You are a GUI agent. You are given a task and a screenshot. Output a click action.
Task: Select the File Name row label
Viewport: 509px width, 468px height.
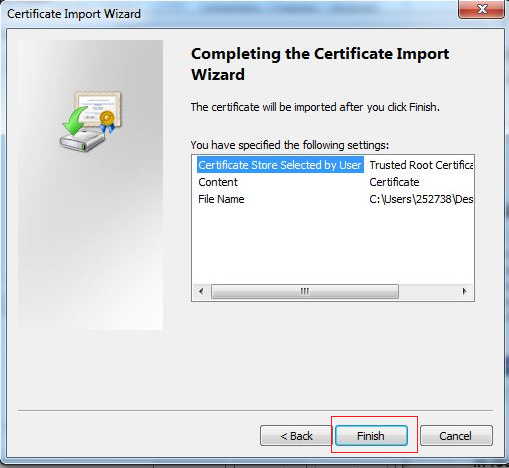pos(221,199)
